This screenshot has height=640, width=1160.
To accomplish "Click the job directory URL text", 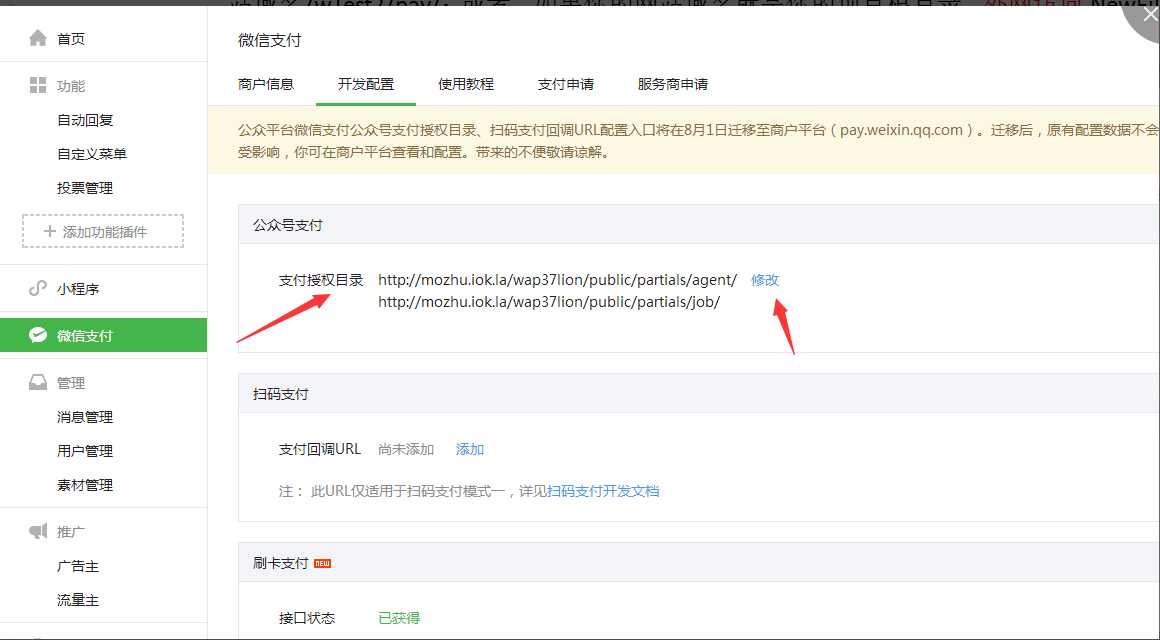I will click(x=549, y=302).
